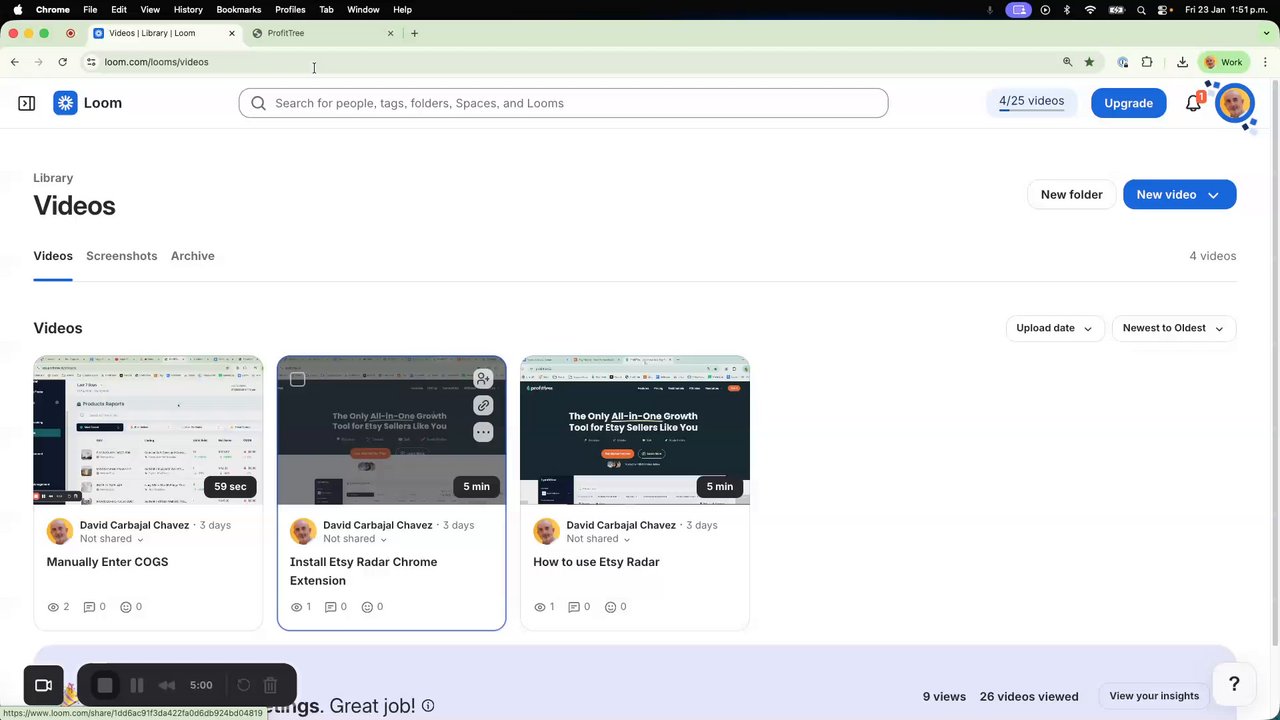Click the Upgrade button
The width and height of the screenshot is (1280, 720).
1128,103
